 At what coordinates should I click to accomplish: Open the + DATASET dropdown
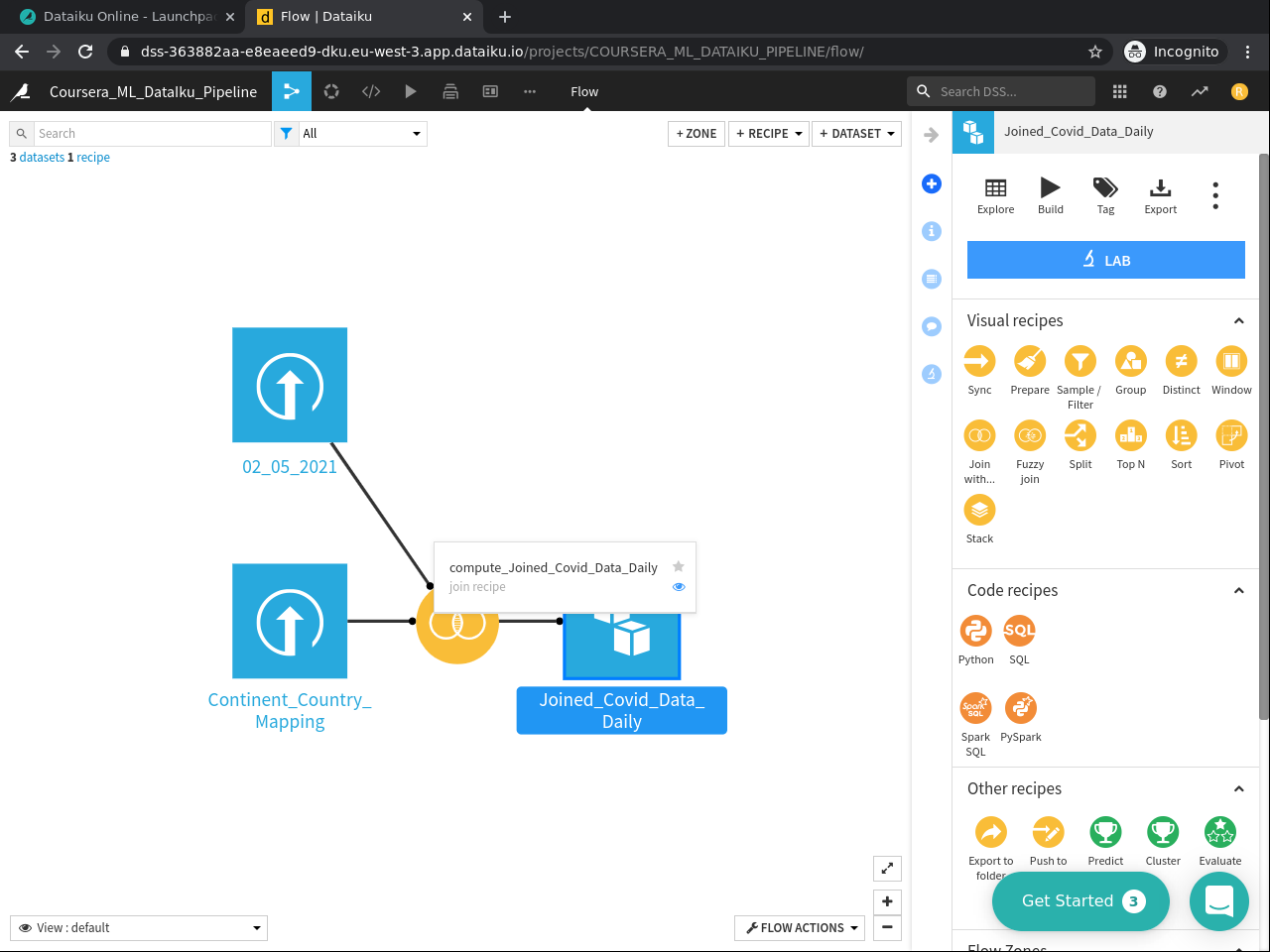pyautogui.click(x=857, y=134)
